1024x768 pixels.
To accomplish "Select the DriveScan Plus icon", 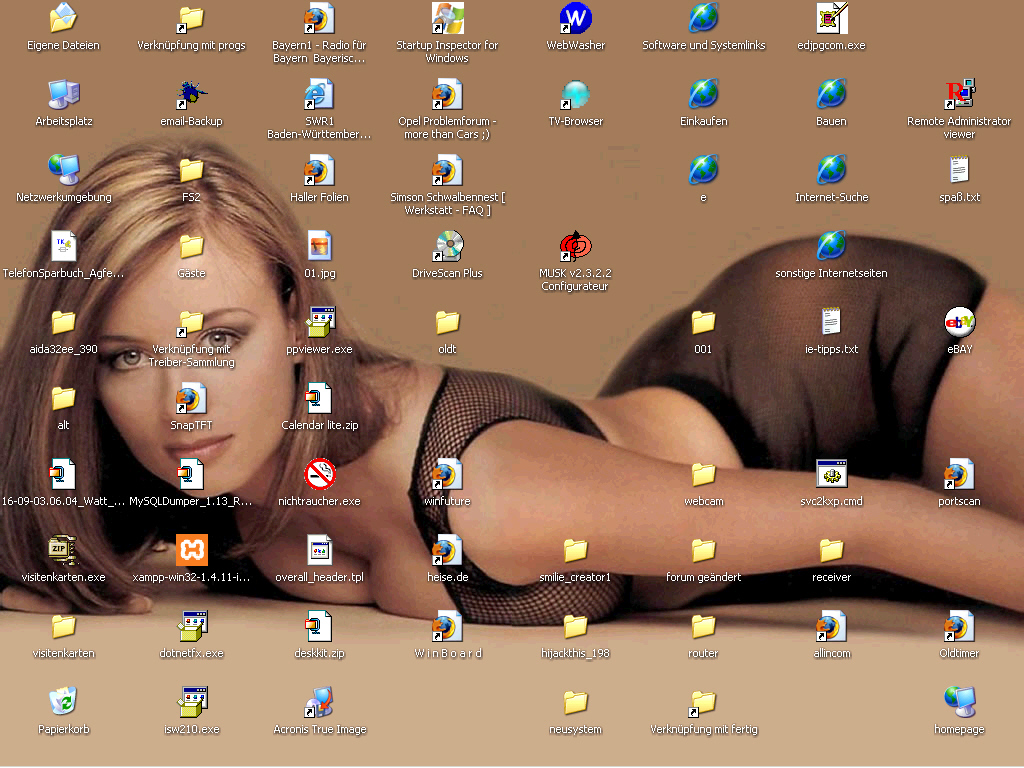I will [447, 248].
